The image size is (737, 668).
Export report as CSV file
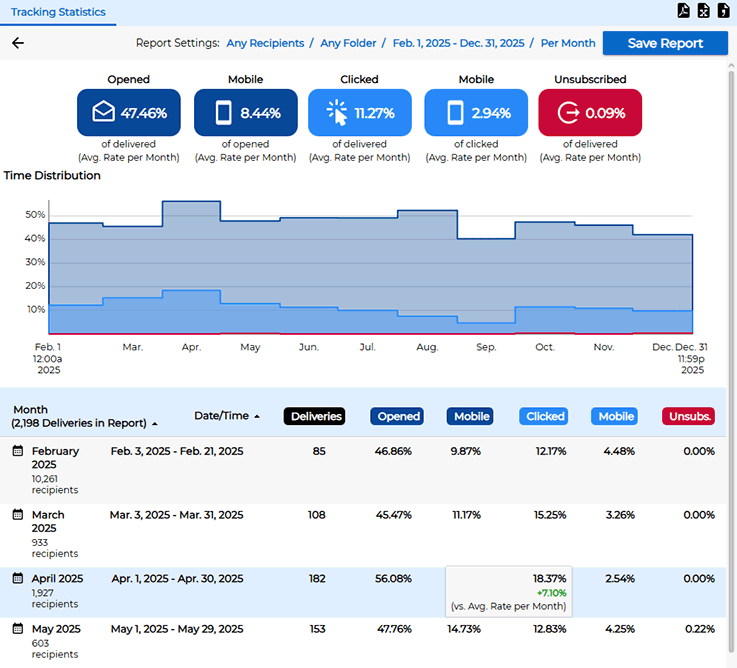[723, 11]
